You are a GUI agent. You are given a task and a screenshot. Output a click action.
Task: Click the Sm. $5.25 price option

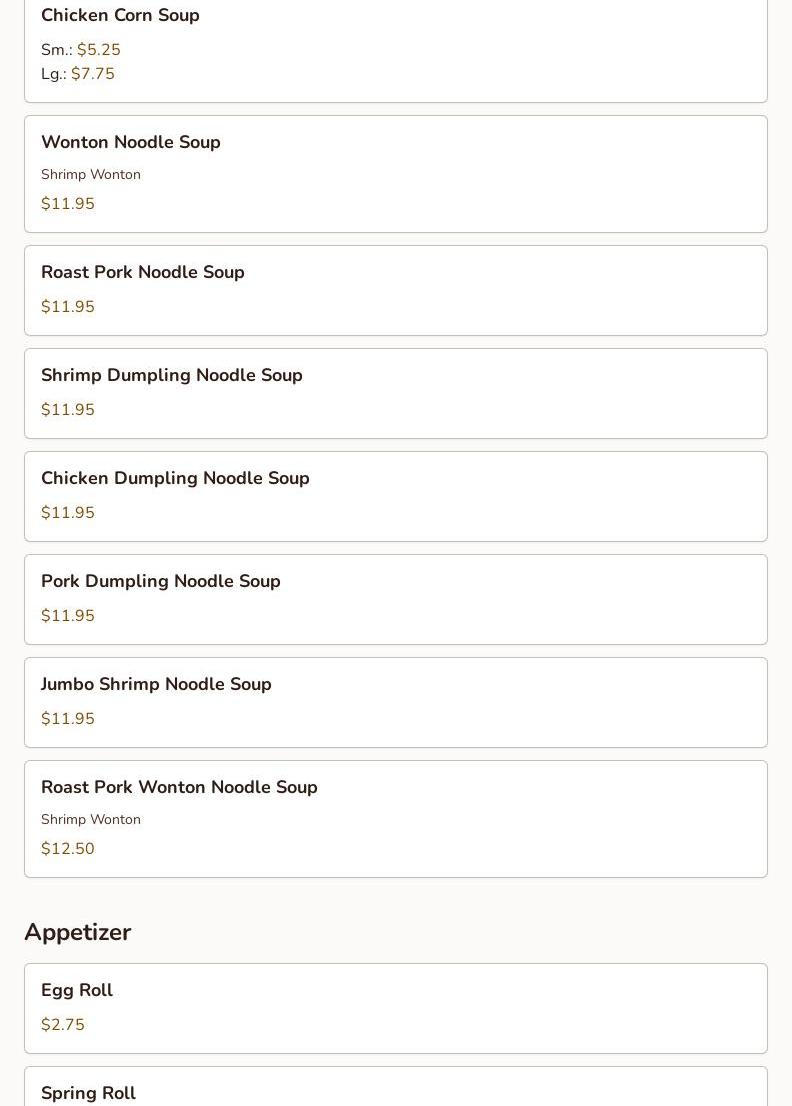pos(81,50)
